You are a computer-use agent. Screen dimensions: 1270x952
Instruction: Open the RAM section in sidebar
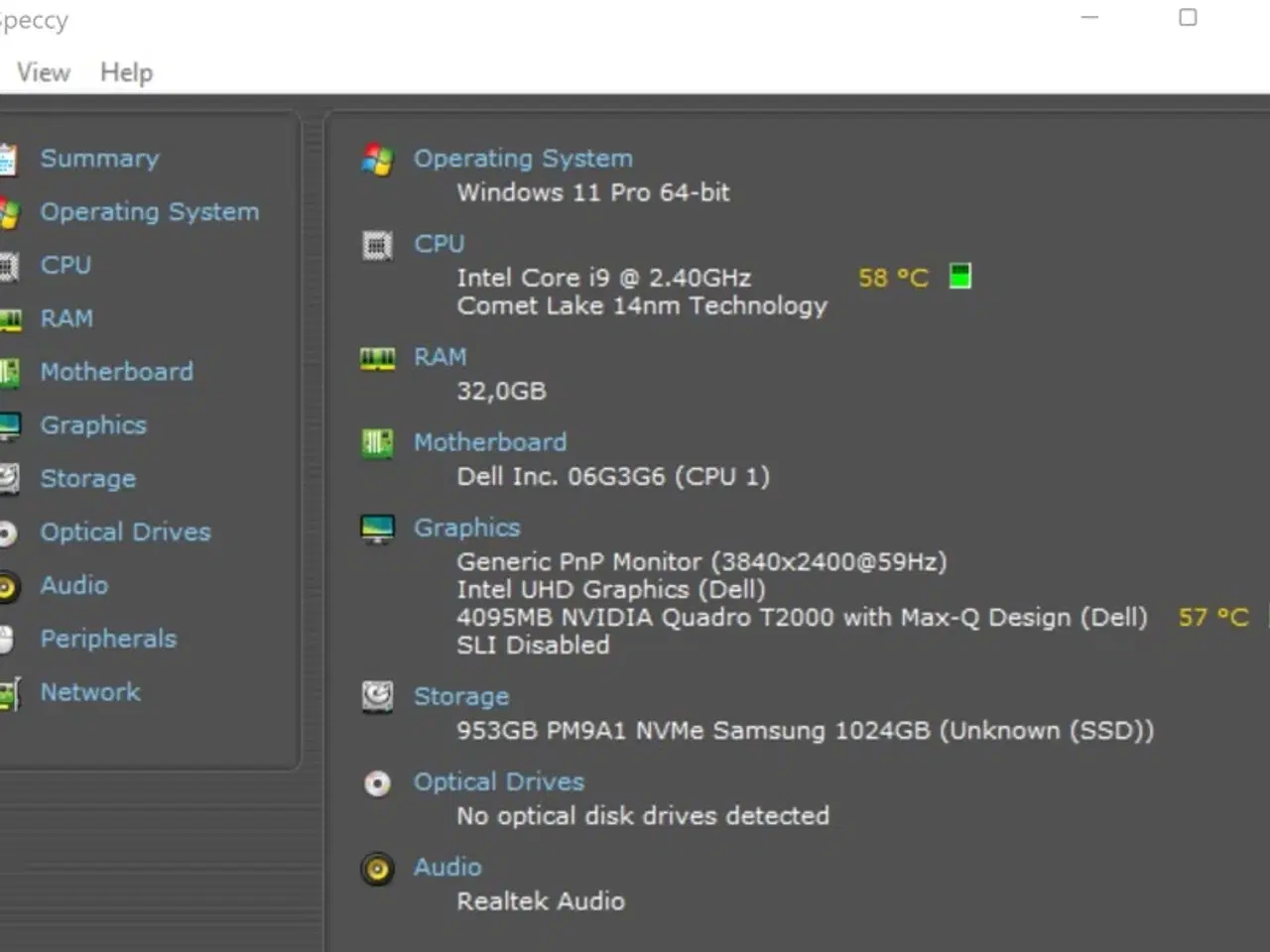click(x=66, y=319)
